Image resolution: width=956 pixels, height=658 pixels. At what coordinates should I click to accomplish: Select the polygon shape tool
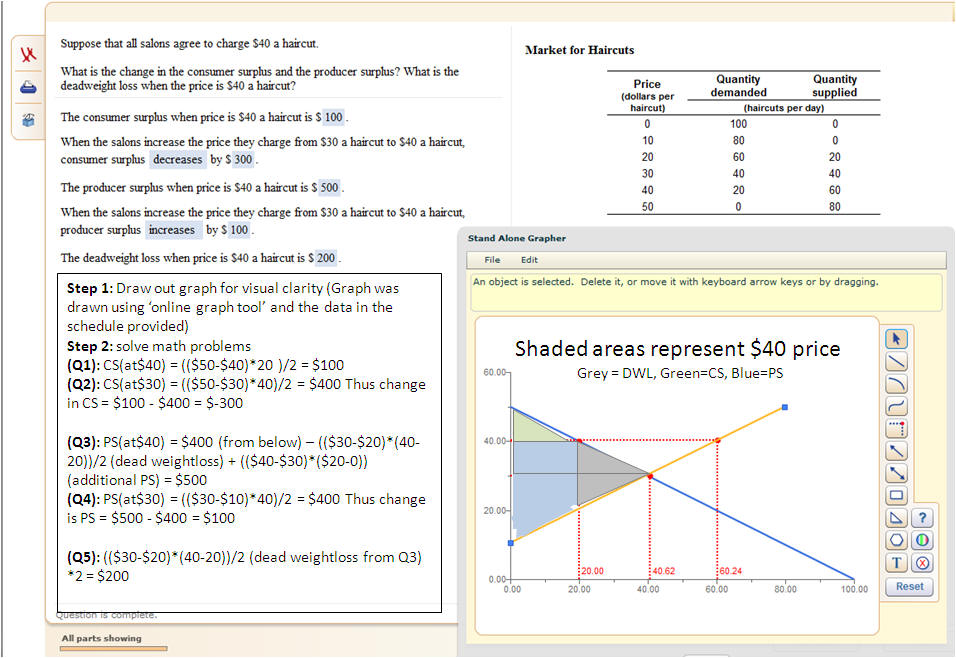(897, 540)
